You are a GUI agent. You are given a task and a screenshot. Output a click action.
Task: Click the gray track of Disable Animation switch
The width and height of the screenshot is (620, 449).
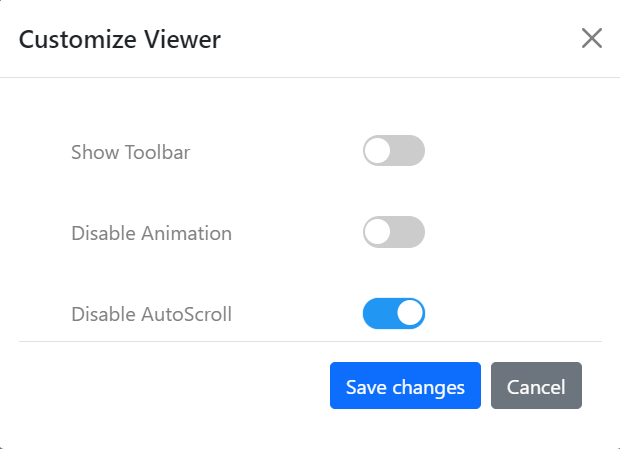410,233
